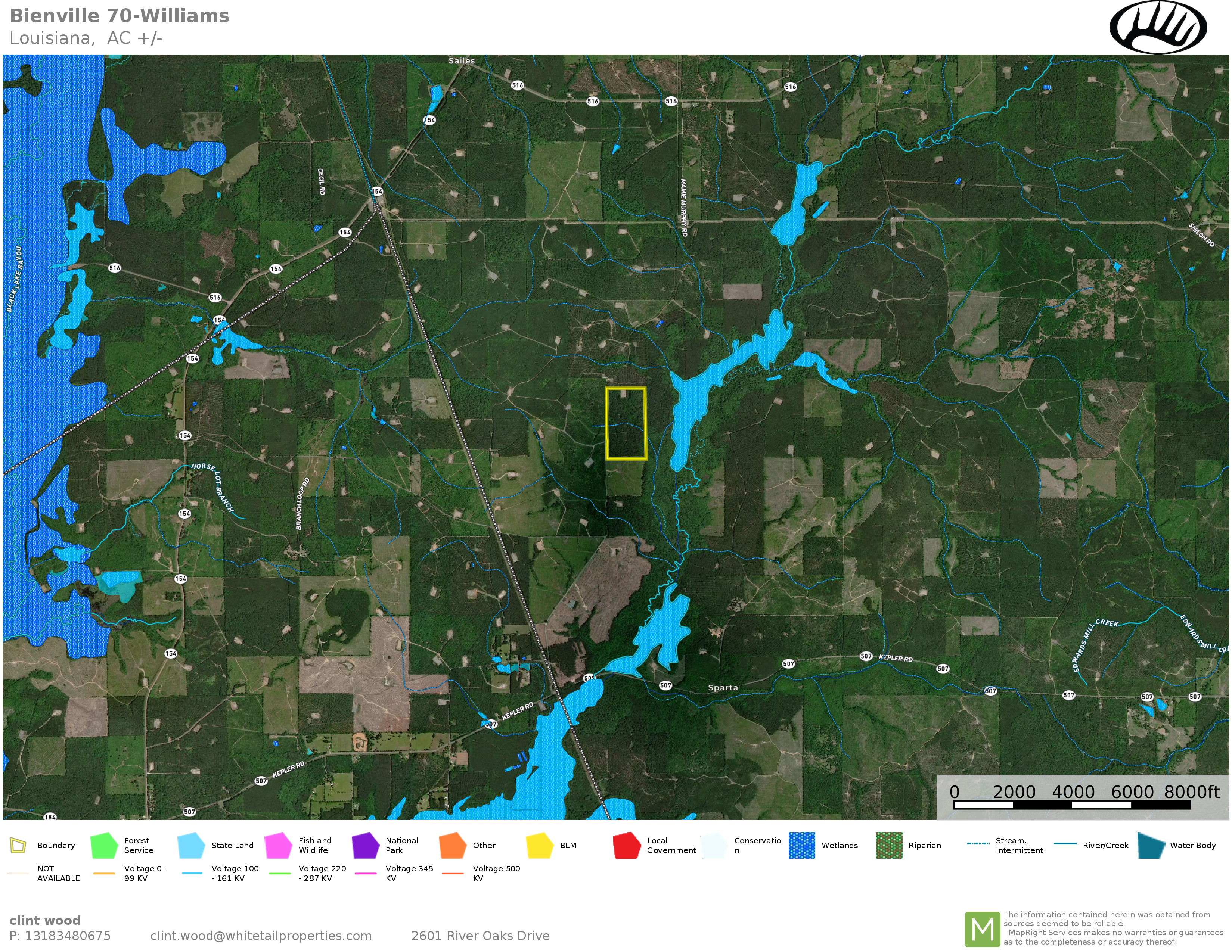Screen dimensions: 1232x952
Task: Click the State Land blue legend swatch
Action: click(191, 845)
